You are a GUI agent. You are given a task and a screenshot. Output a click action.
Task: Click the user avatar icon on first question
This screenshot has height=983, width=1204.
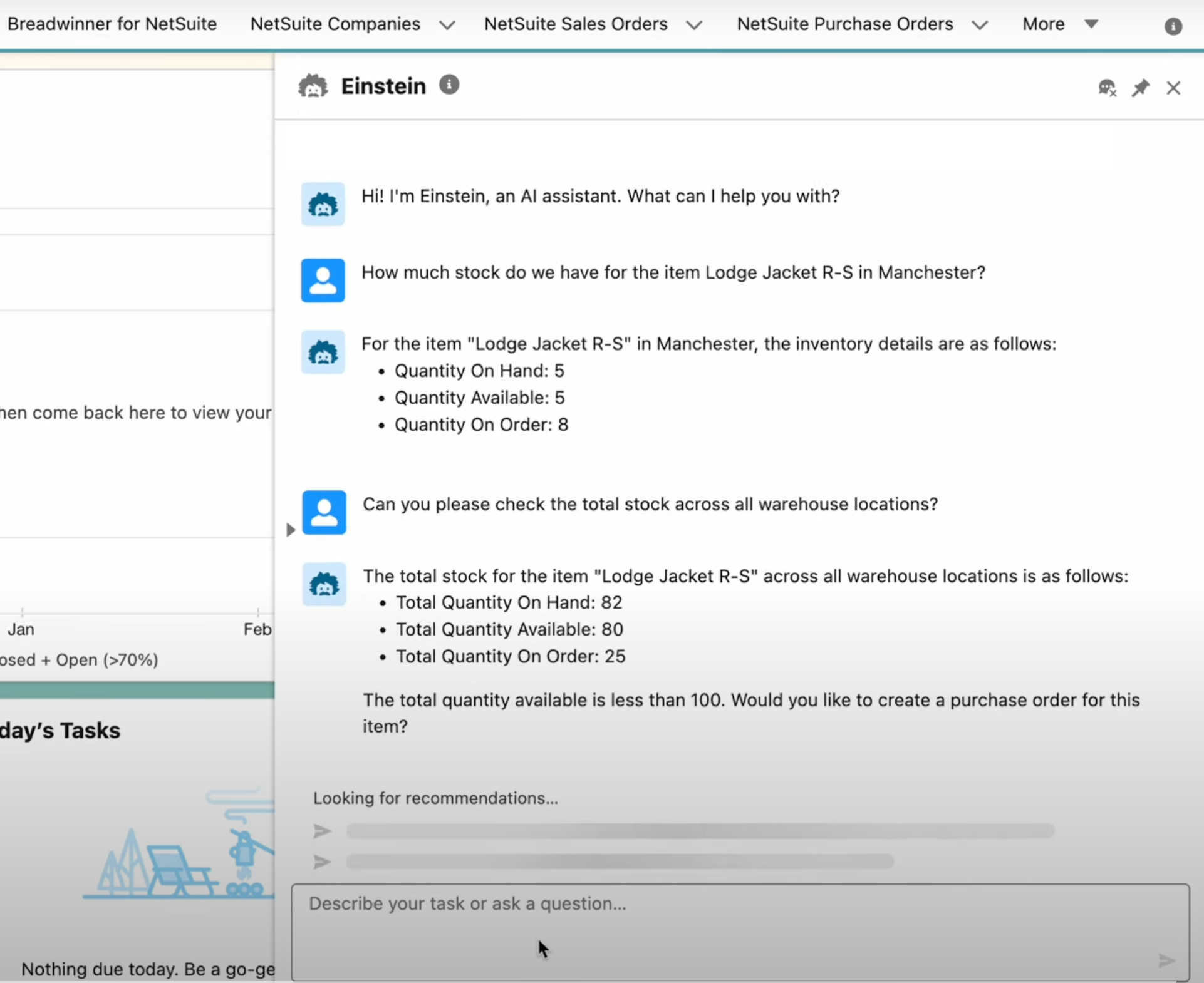coord(323,279)
